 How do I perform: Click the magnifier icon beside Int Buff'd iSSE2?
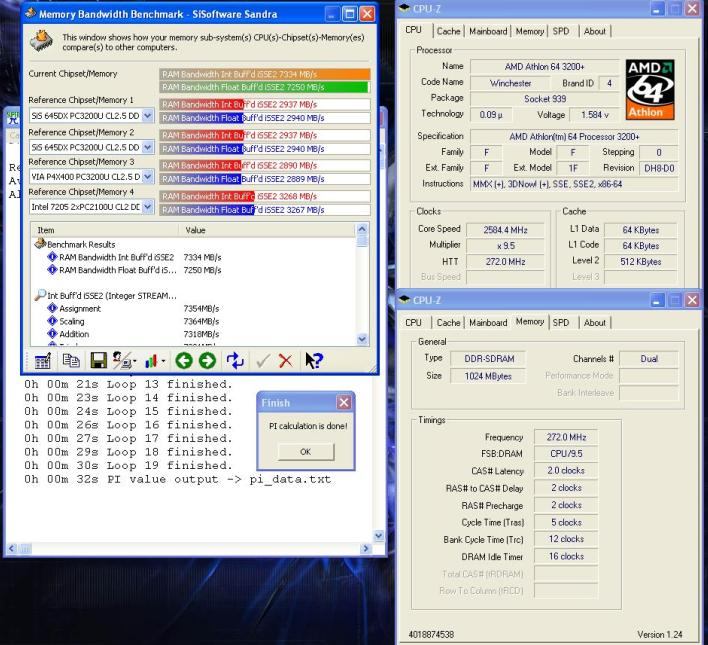40,295
